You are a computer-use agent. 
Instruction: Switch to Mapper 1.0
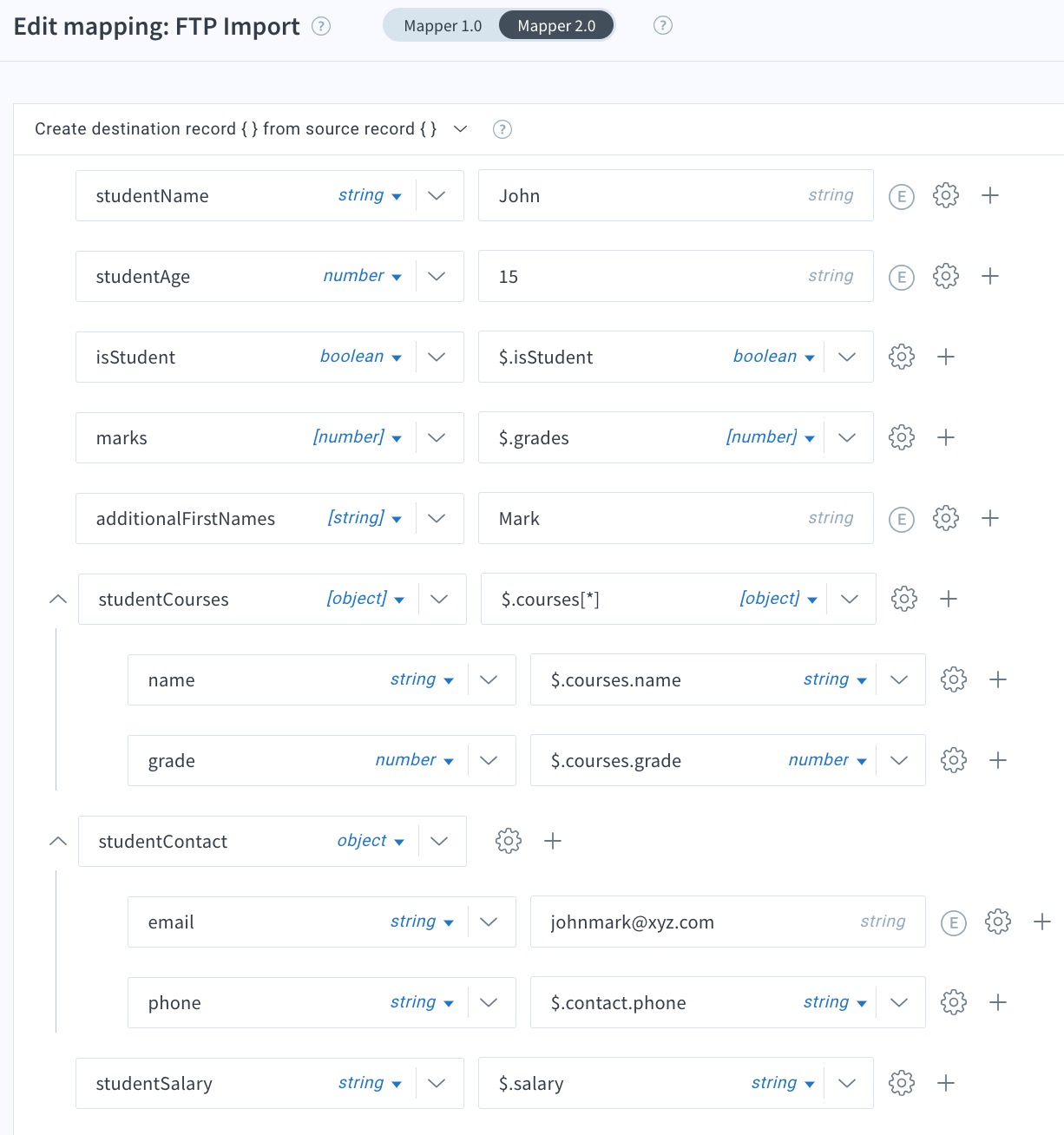(x=443, y=26)
